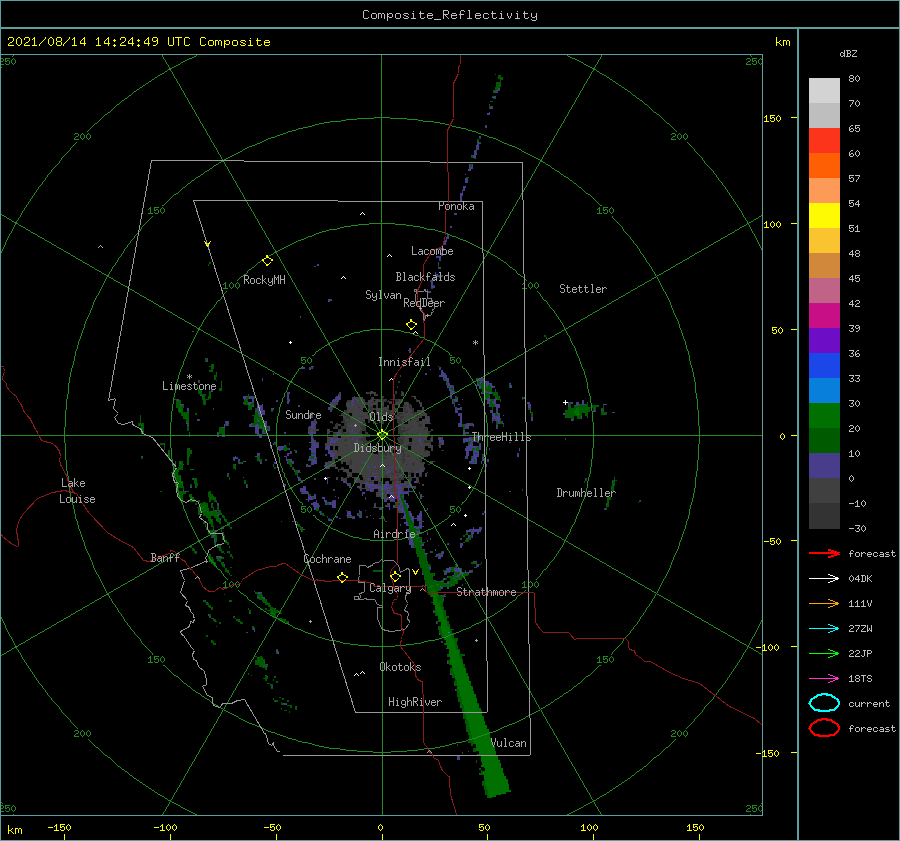Click the yellow diamond marker beside RockyMH
The width and height of the screenshot is (900, 841).
[x=267, y=261]
